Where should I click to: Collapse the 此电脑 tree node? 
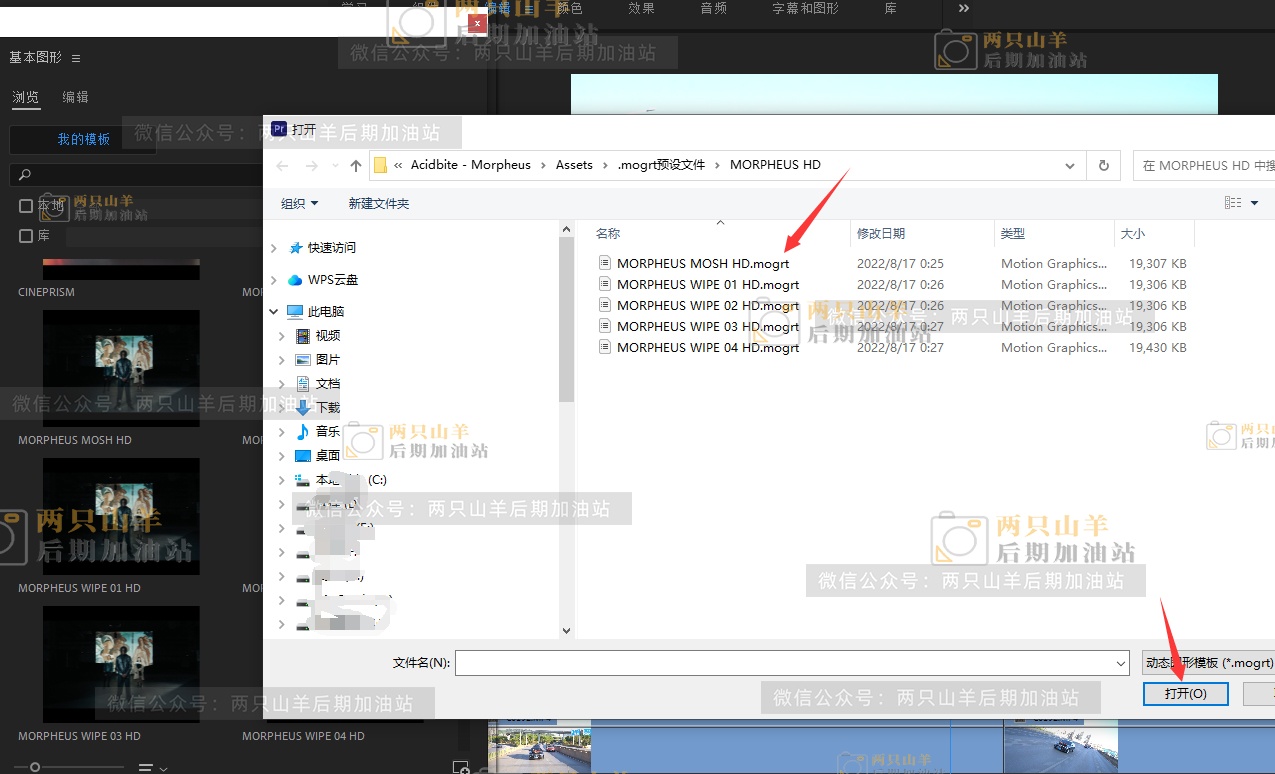coord(274,312)
